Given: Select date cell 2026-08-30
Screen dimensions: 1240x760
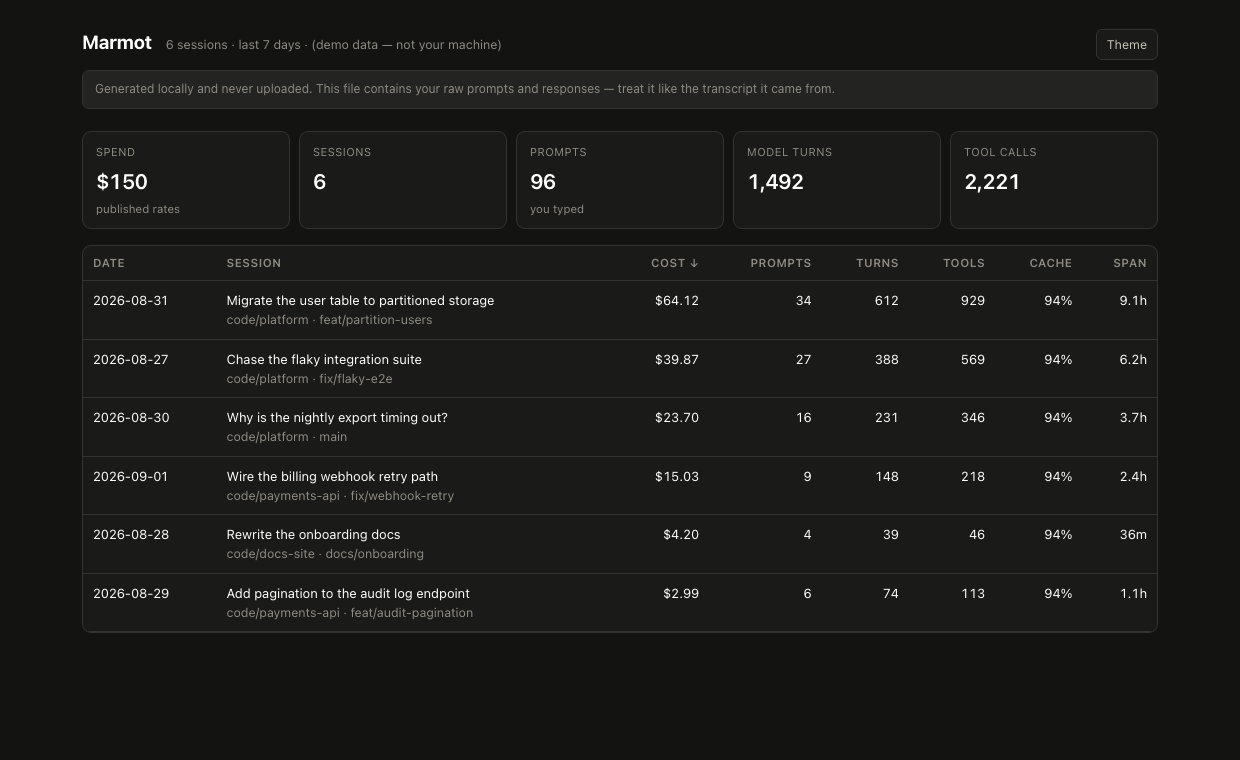Looking at the screenshot, I should (131, 417).
